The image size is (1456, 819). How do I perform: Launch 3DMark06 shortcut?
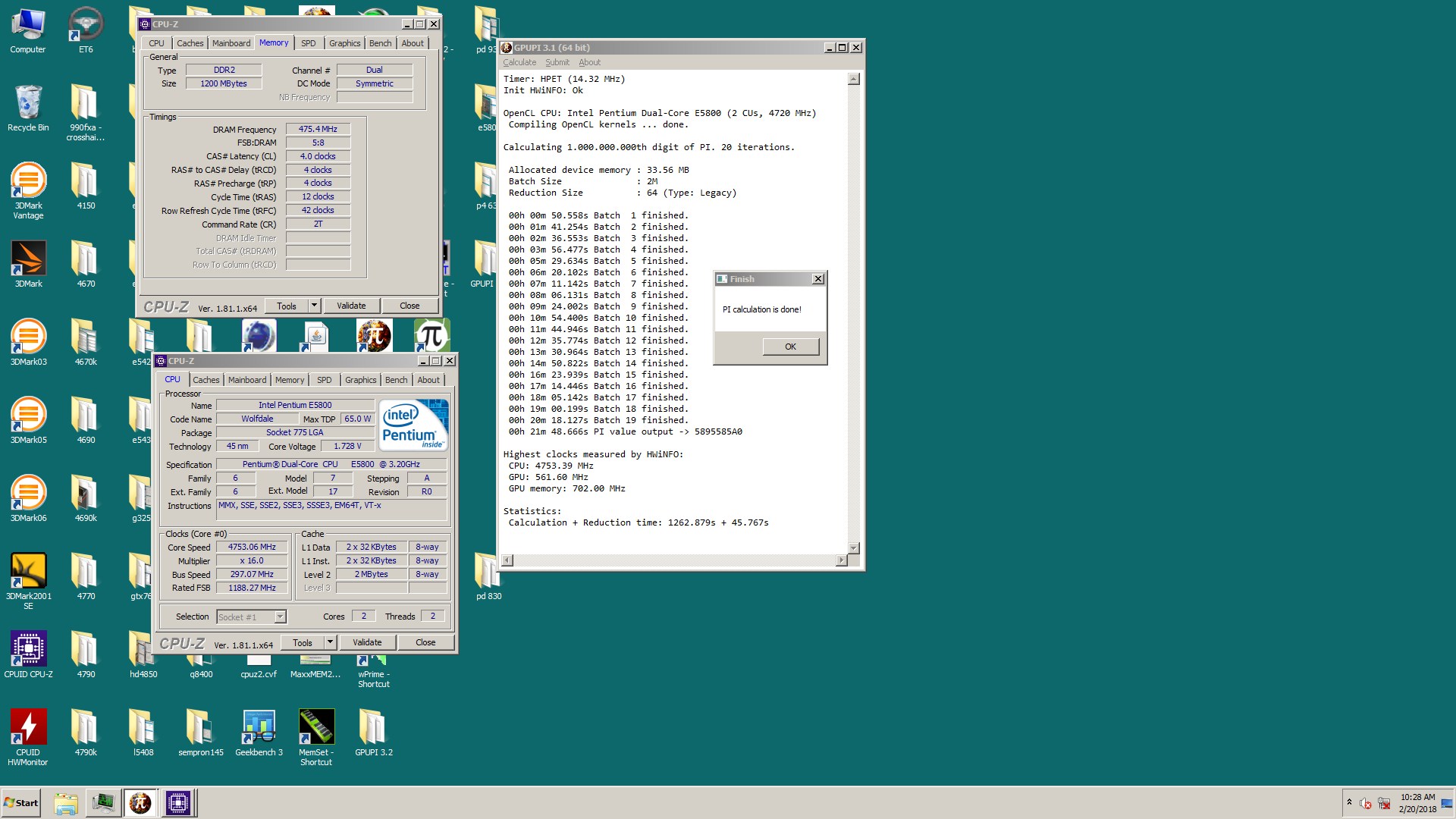28,498
